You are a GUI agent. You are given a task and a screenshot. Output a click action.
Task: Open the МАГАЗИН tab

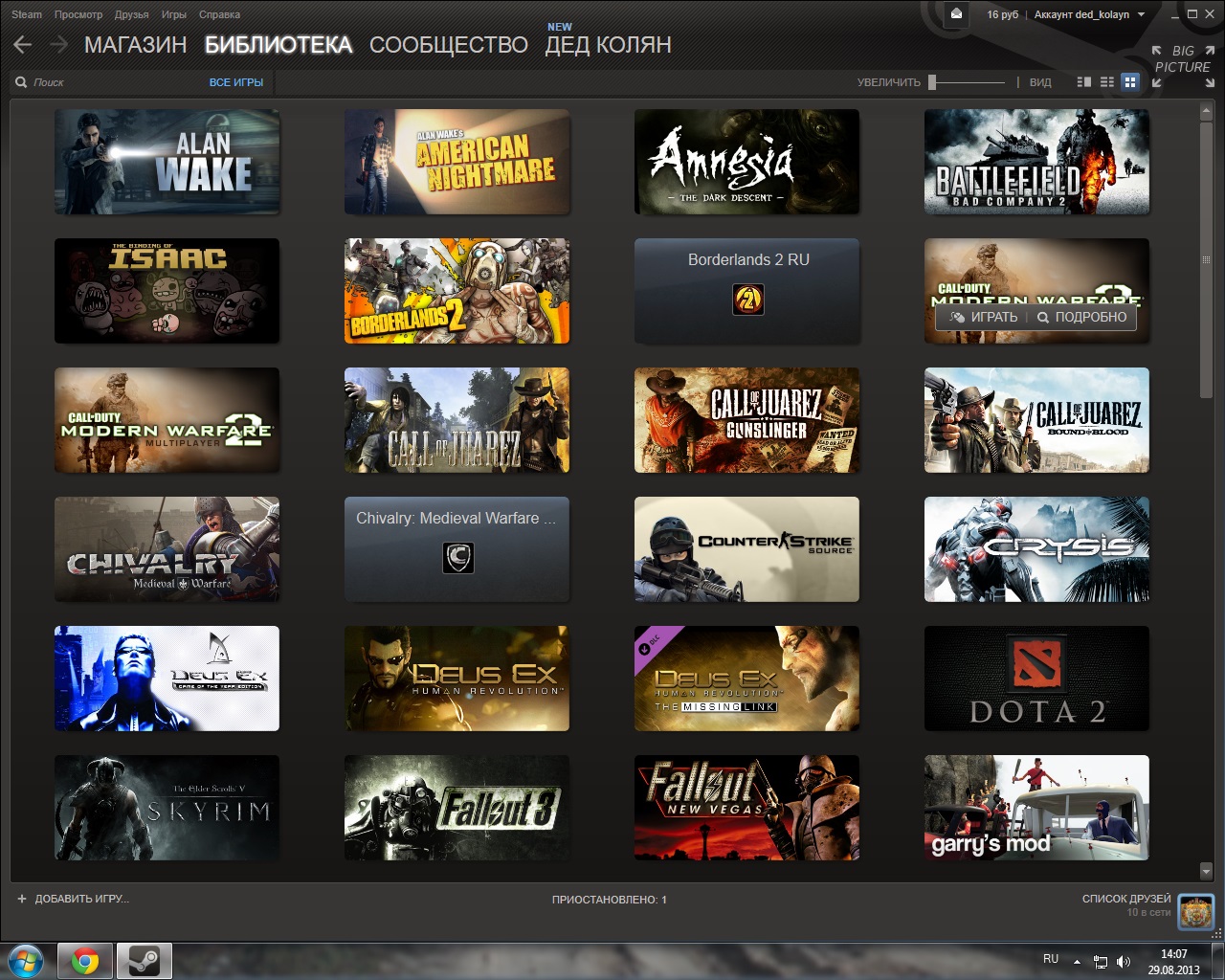[136, 44]
